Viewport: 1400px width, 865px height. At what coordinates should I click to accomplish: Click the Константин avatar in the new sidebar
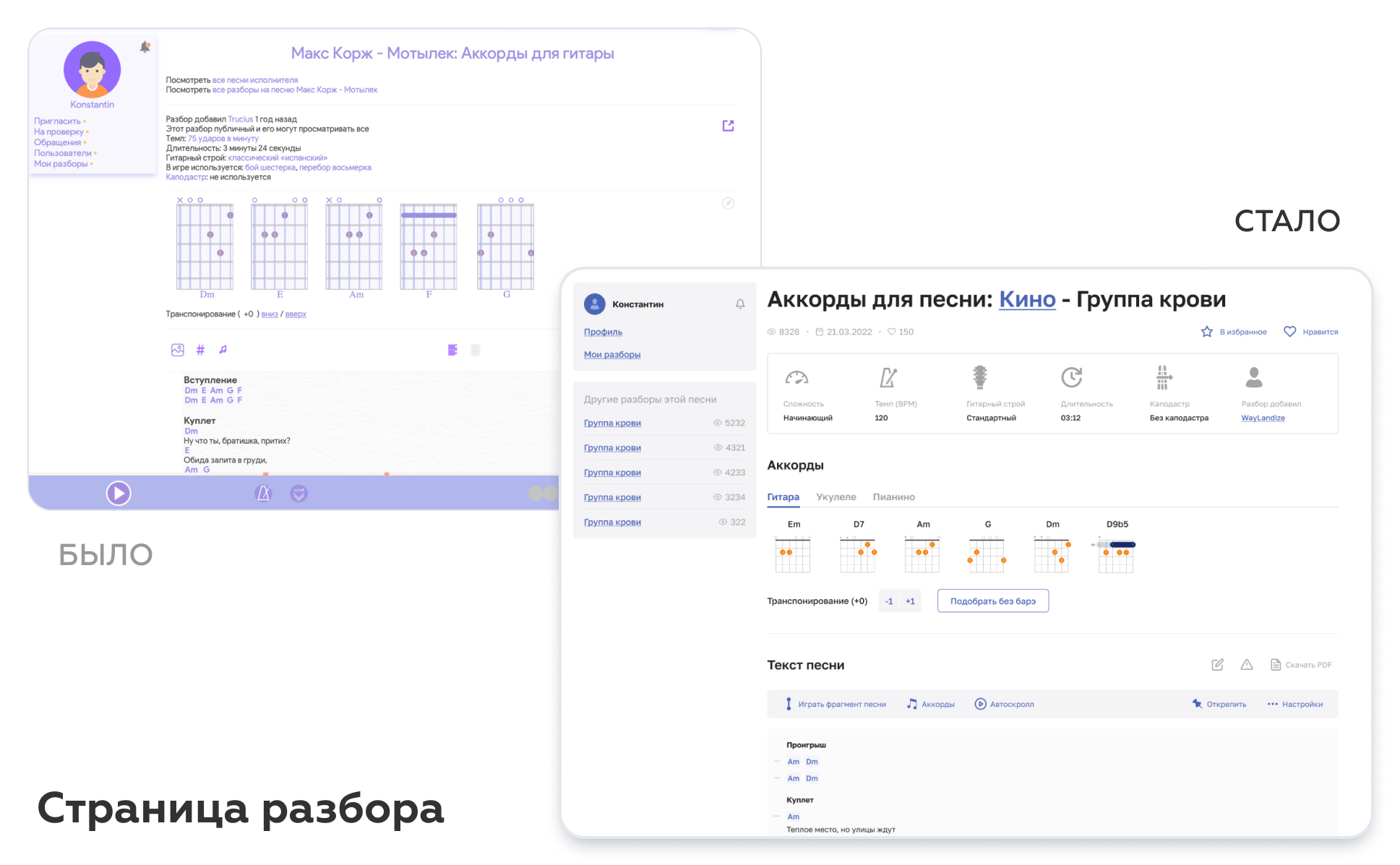(594, 304)
